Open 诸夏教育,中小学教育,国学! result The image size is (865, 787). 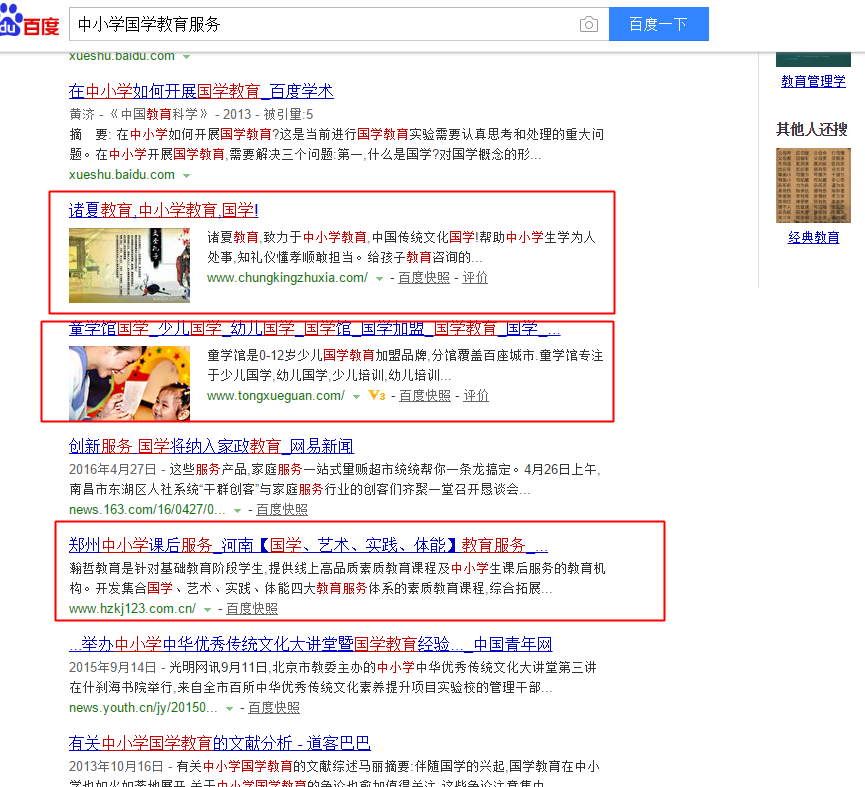pyautogui.click(x=163, y=210)
